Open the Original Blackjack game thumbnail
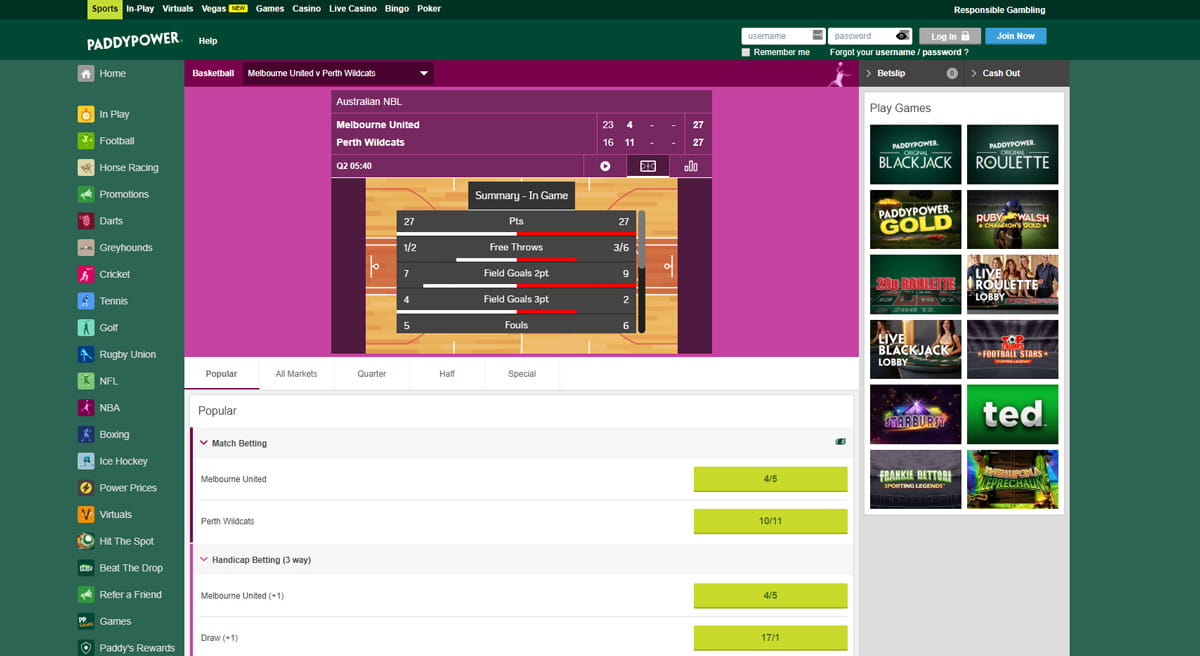1200x656 pixels. pyautogui.click(x=915, y=154)
